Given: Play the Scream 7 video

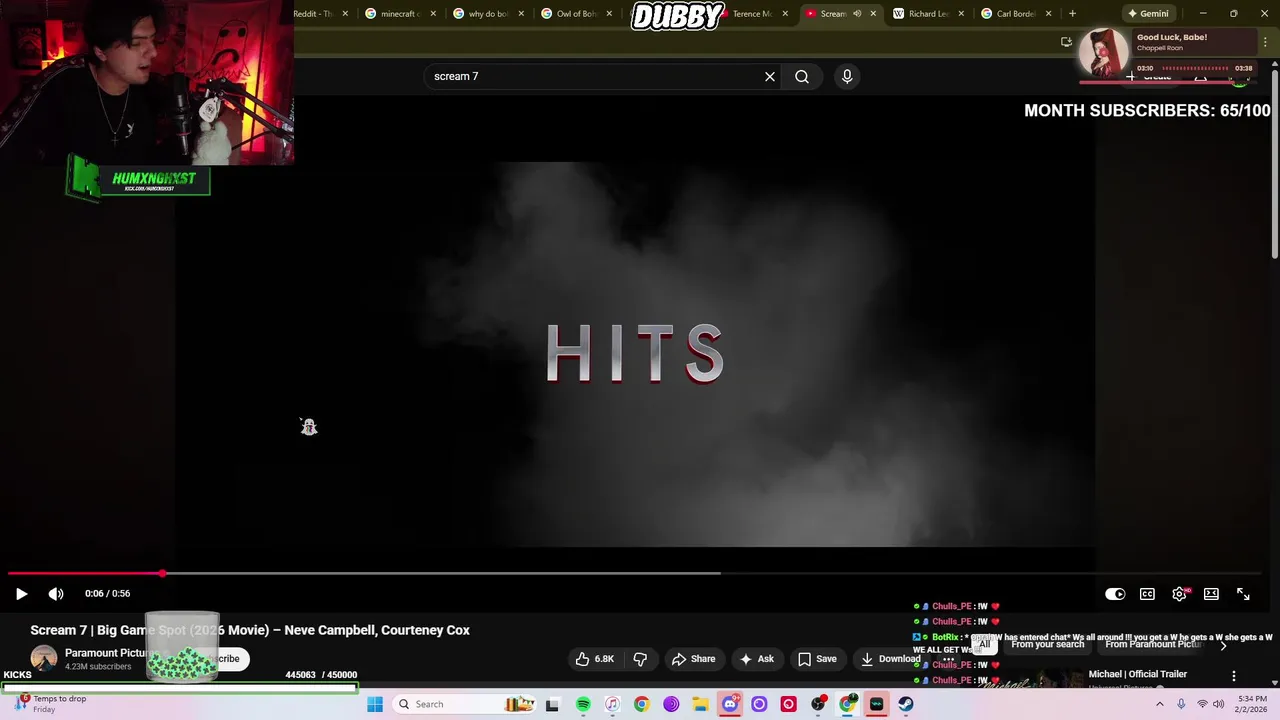Looking at the screenshot, I should click(x=21, y=594).
